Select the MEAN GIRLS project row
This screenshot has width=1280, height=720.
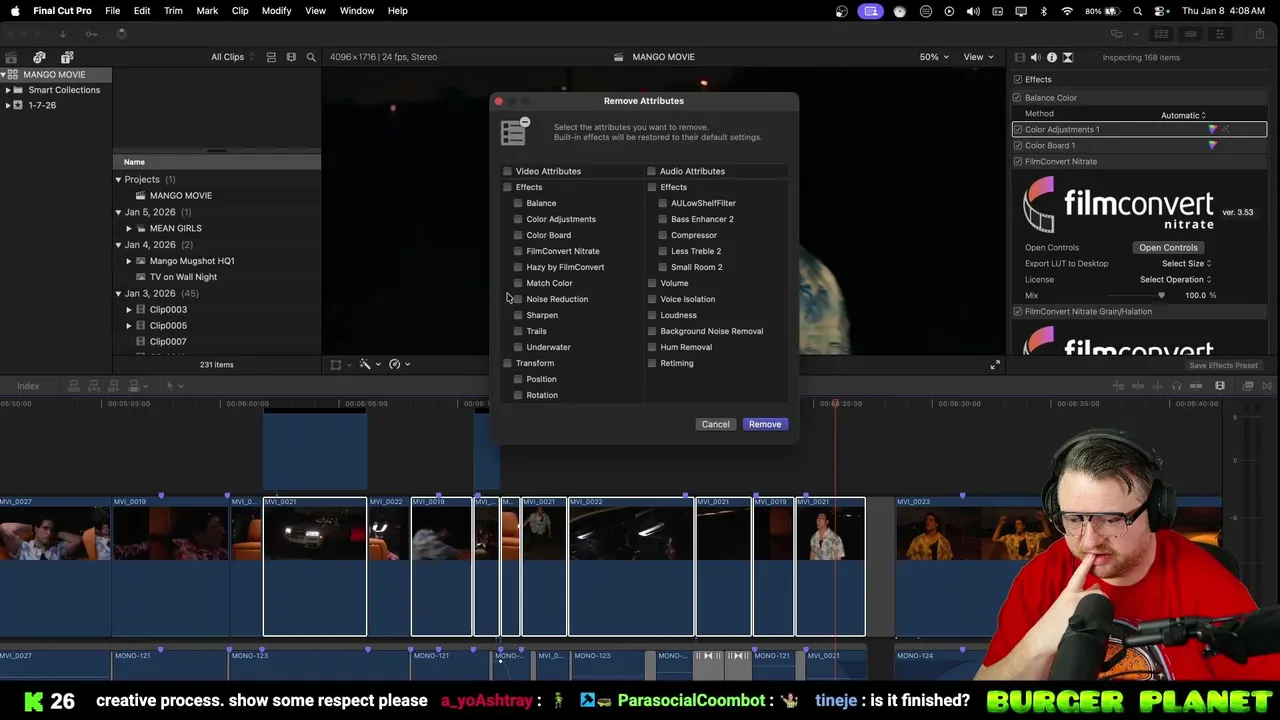pos(176,228)
